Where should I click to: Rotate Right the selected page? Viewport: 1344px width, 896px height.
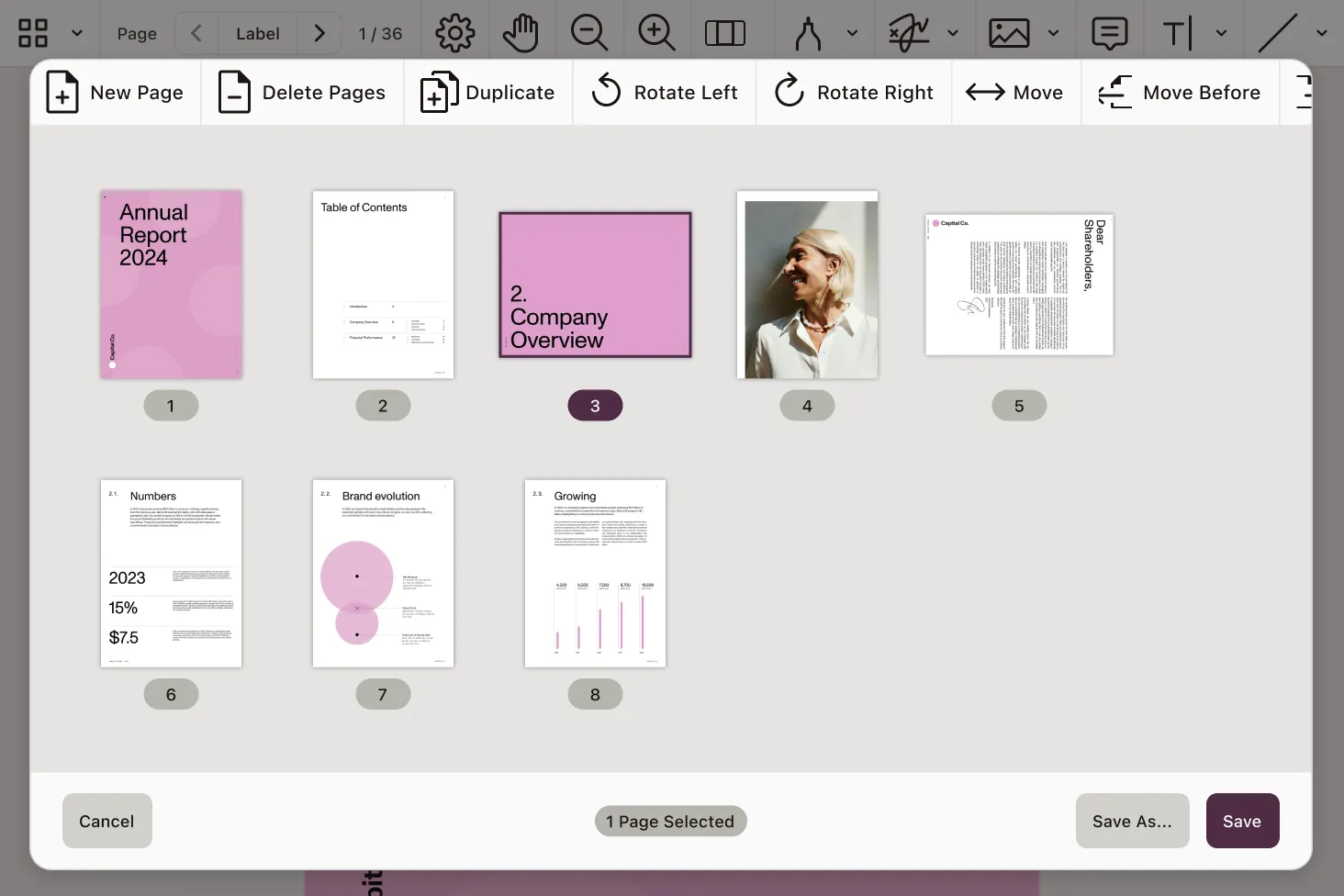tap(853, 92)
